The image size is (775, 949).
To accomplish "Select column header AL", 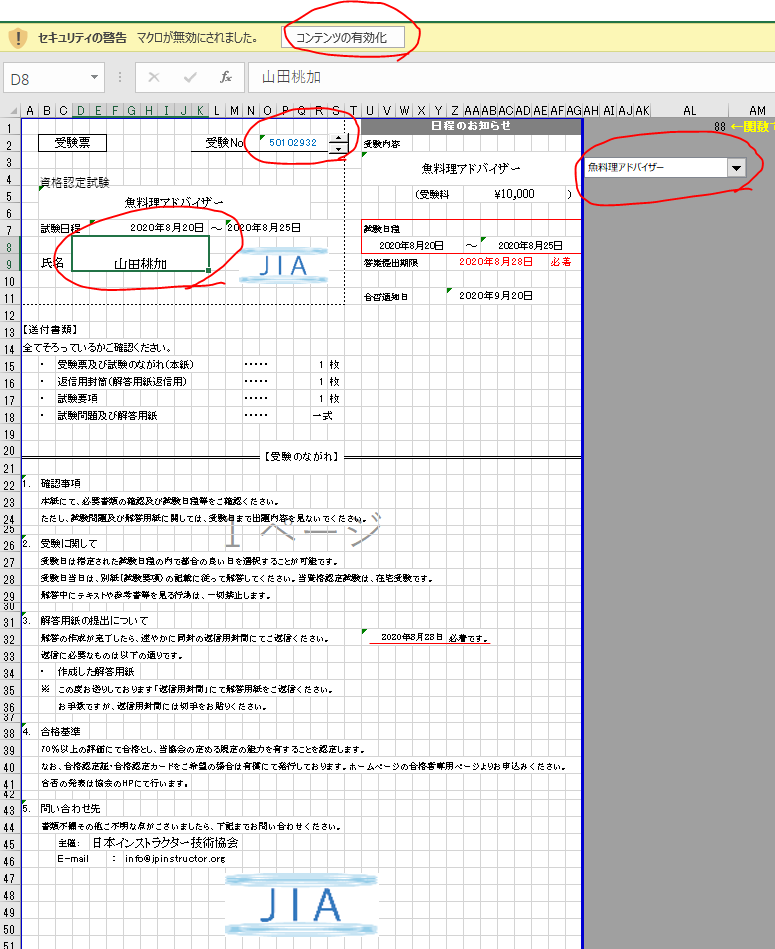I will tap(689, 110).
